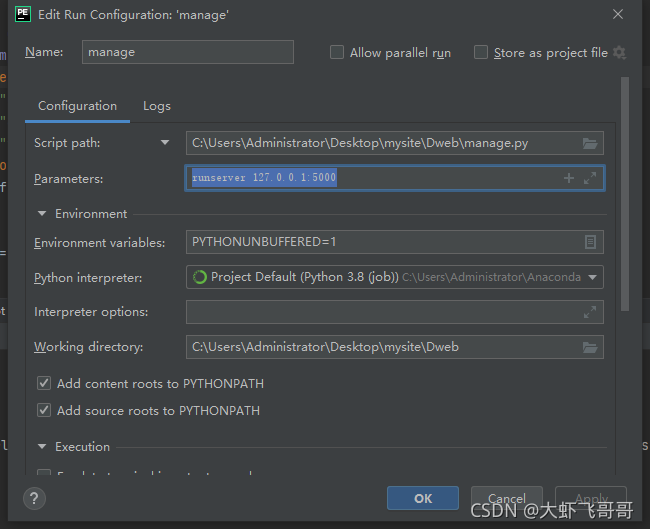Uncheck Add source roots to PYTHONPATH
This screenshot has height=529, width=650.
(44, 410)
